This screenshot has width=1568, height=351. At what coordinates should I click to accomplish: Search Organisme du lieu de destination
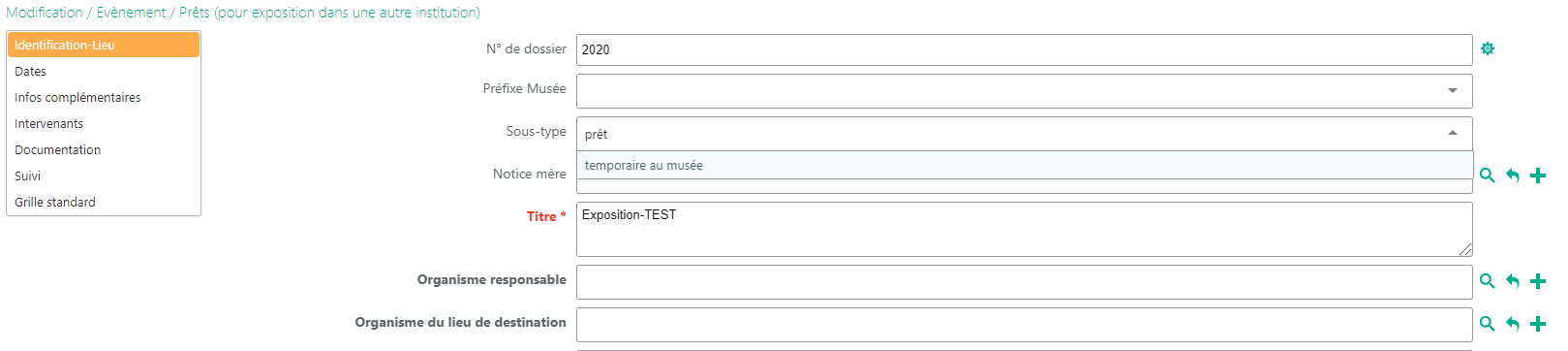(x=1488, y=324)
